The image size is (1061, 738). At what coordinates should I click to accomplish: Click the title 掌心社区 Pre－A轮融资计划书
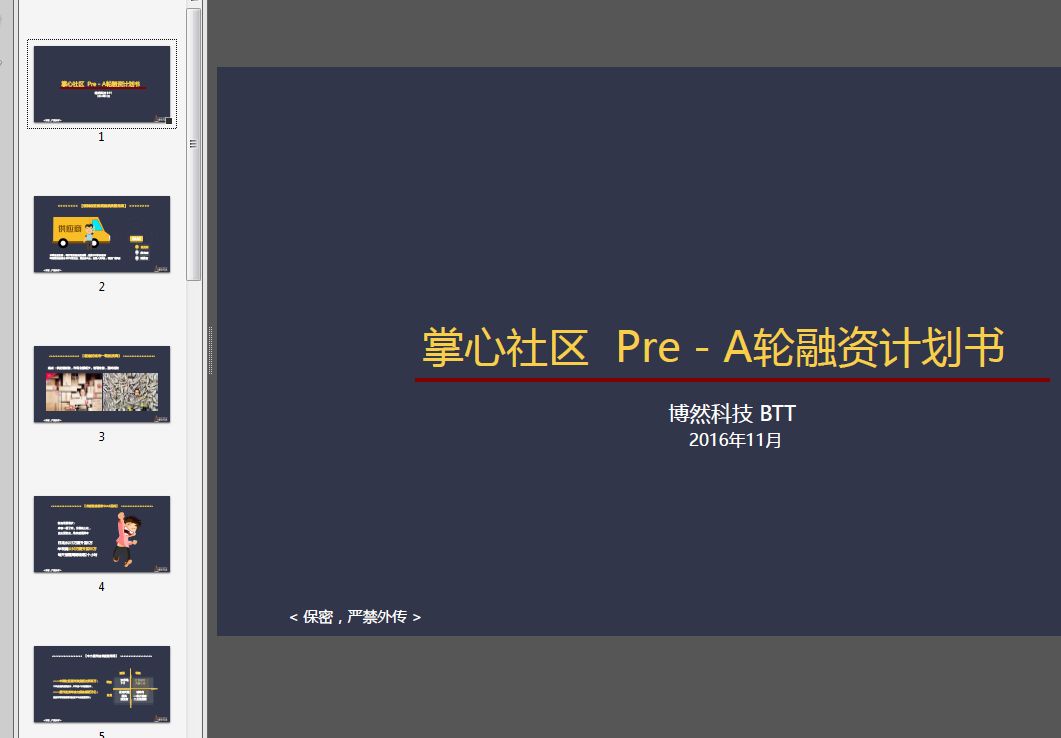tap(713, 348)
